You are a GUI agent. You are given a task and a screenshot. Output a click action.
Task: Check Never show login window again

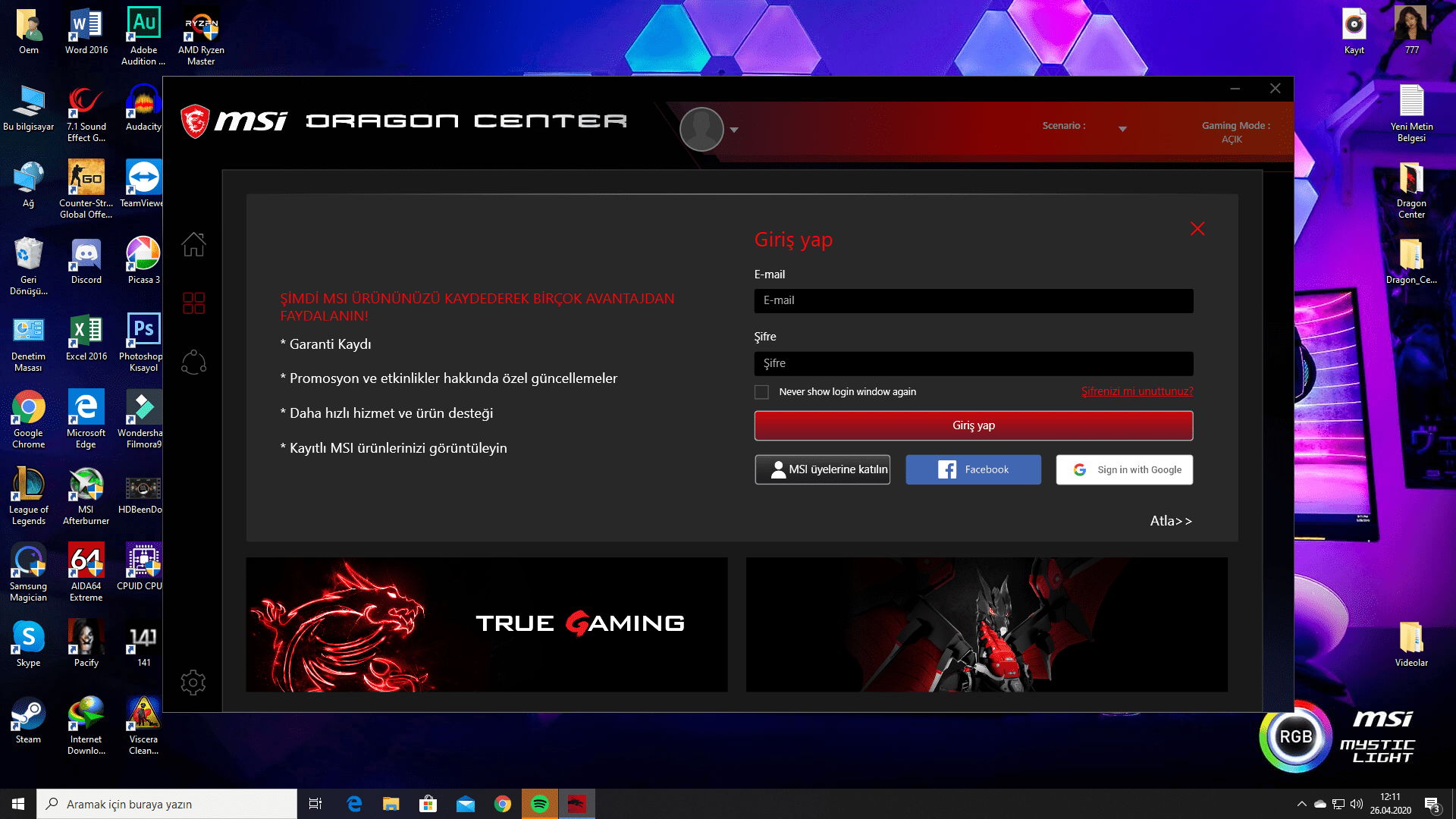click(761, 392)
